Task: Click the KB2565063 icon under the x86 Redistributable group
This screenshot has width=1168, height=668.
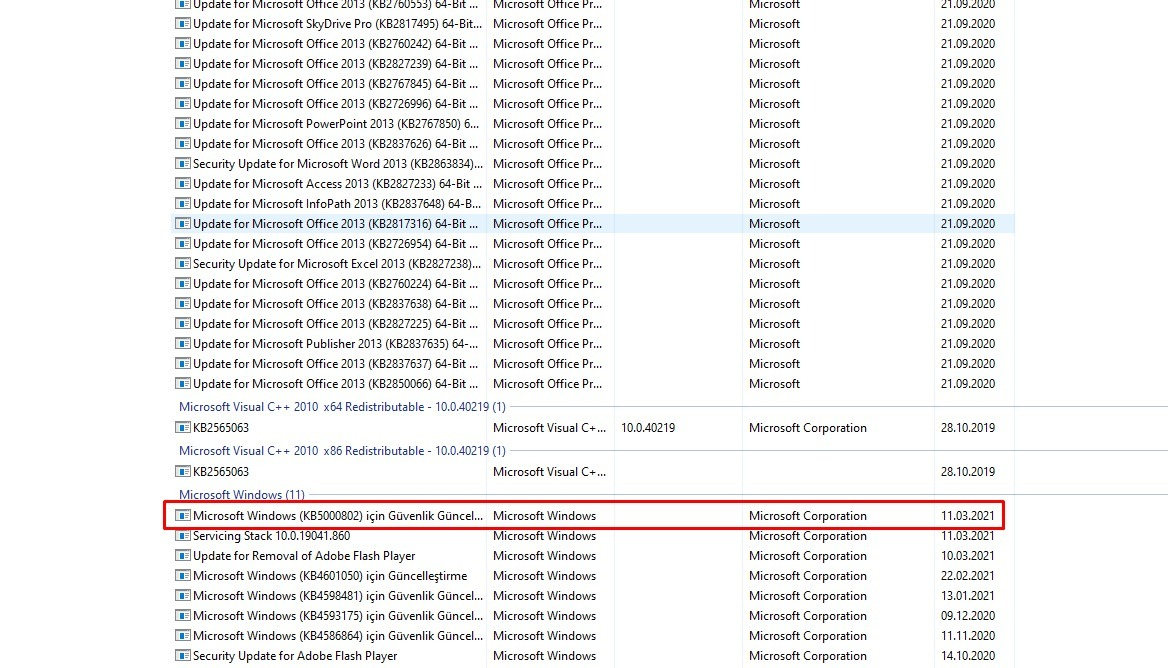Action: 182,471
